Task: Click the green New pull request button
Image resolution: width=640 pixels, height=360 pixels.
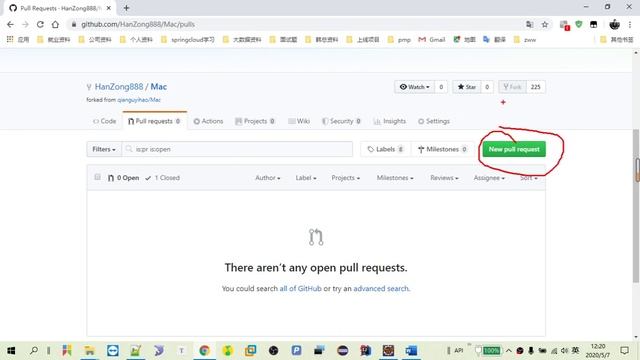Action: click(514, 149)
